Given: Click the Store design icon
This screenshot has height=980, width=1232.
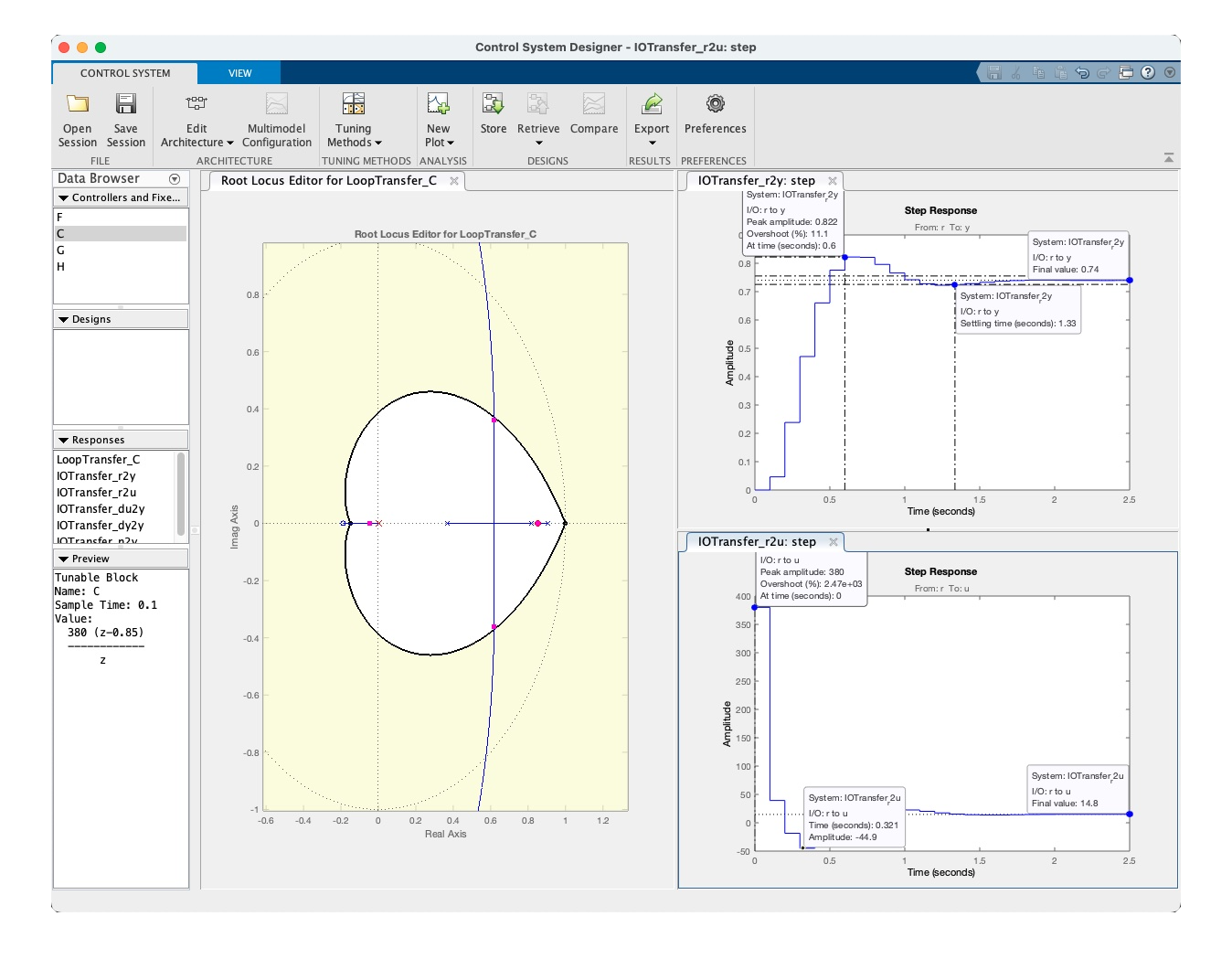Looking at the screenshot, I should (494, 103).
